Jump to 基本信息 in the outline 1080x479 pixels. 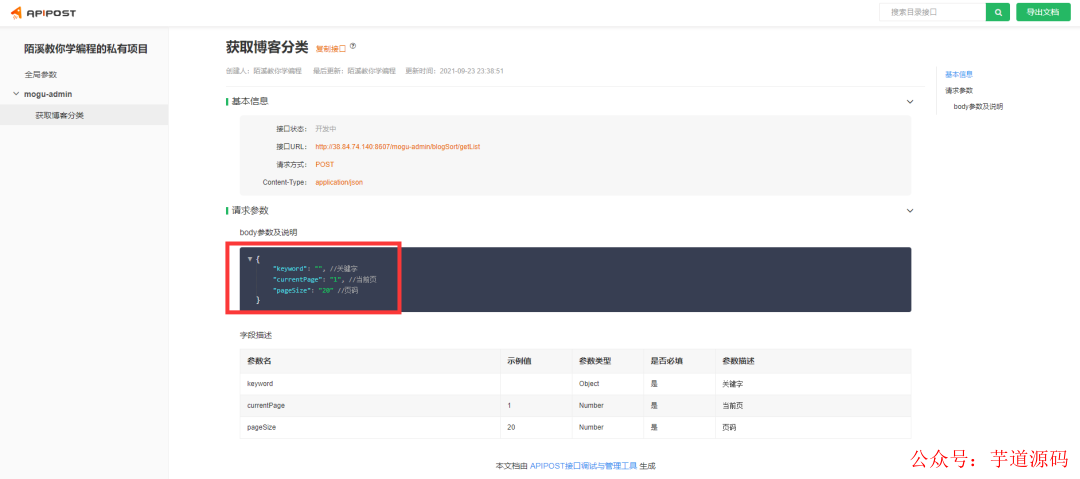958,74
